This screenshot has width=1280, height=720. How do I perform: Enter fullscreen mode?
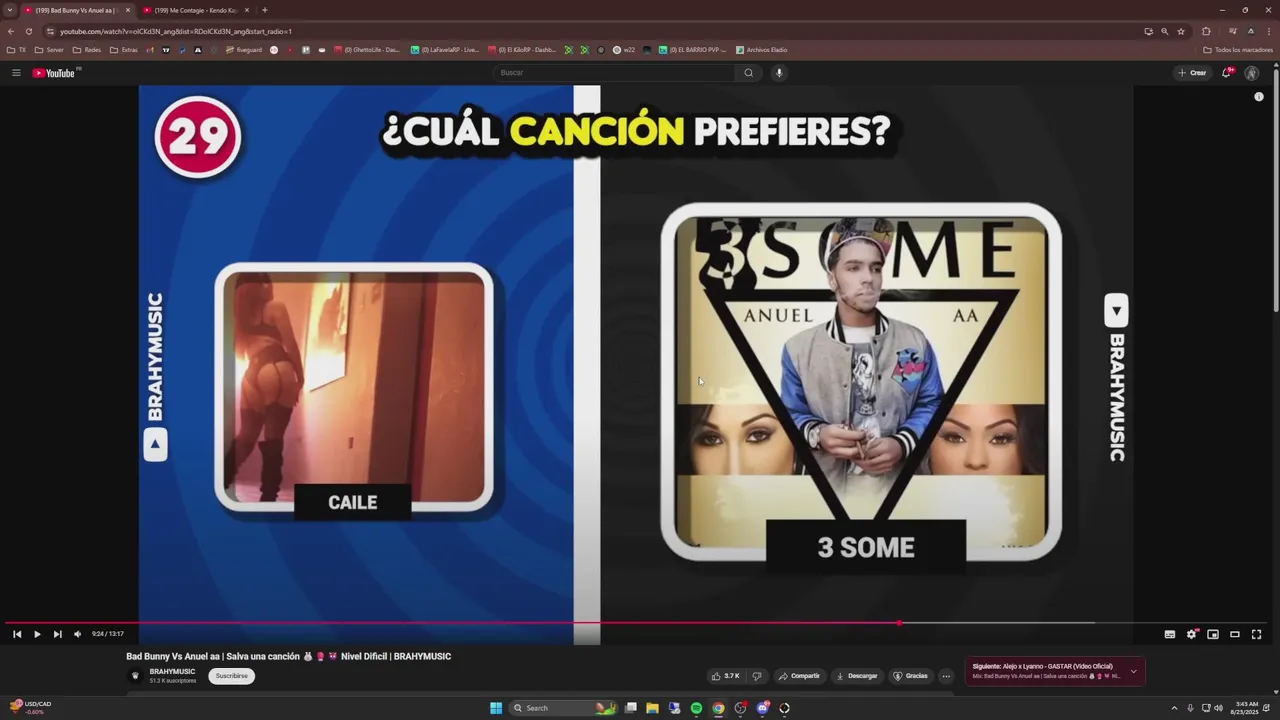pyautogui.click(x=1257, y=634)
